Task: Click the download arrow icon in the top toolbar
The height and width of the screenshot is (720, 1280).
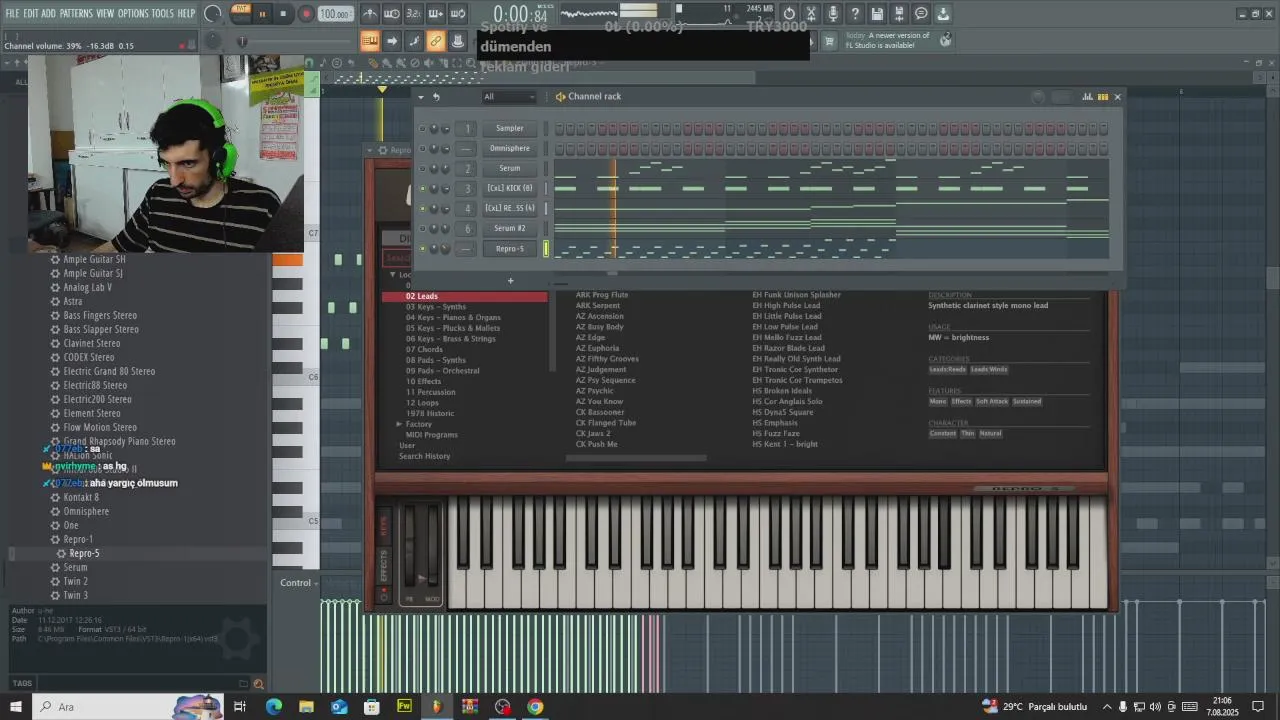Action: point(943,14)
